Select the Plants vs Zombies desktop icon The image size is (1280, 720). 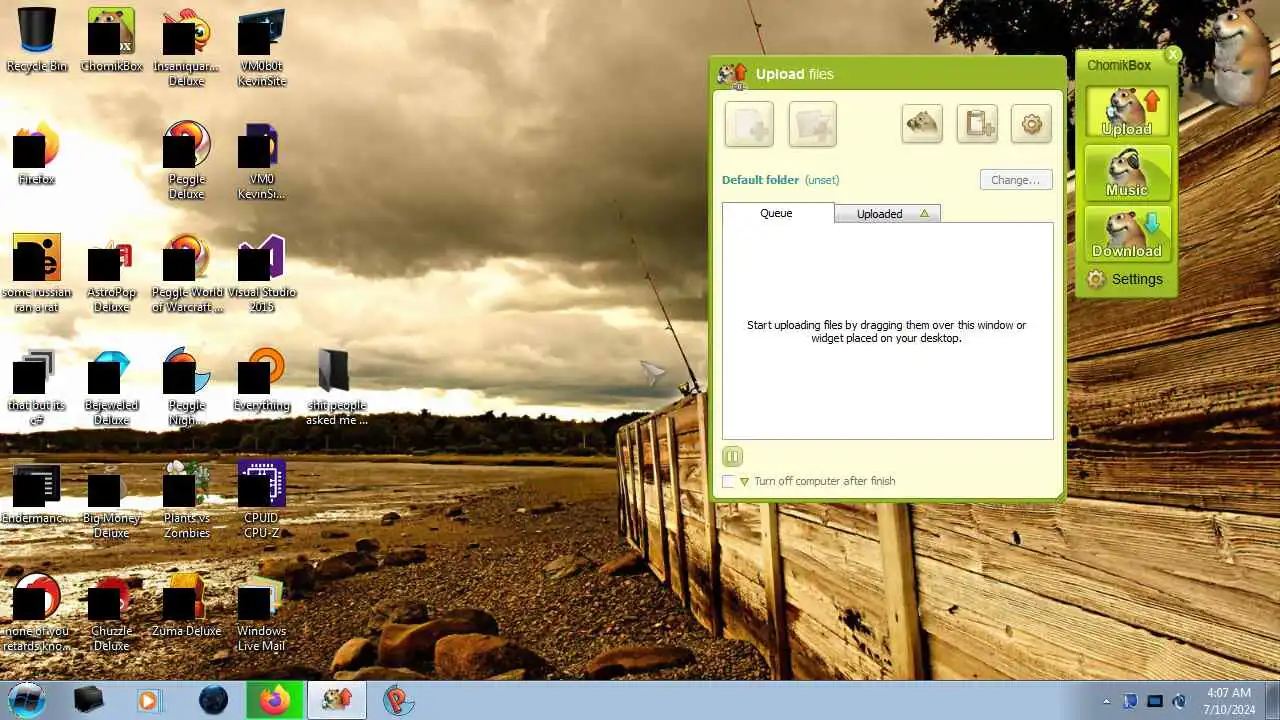[186, 499]
